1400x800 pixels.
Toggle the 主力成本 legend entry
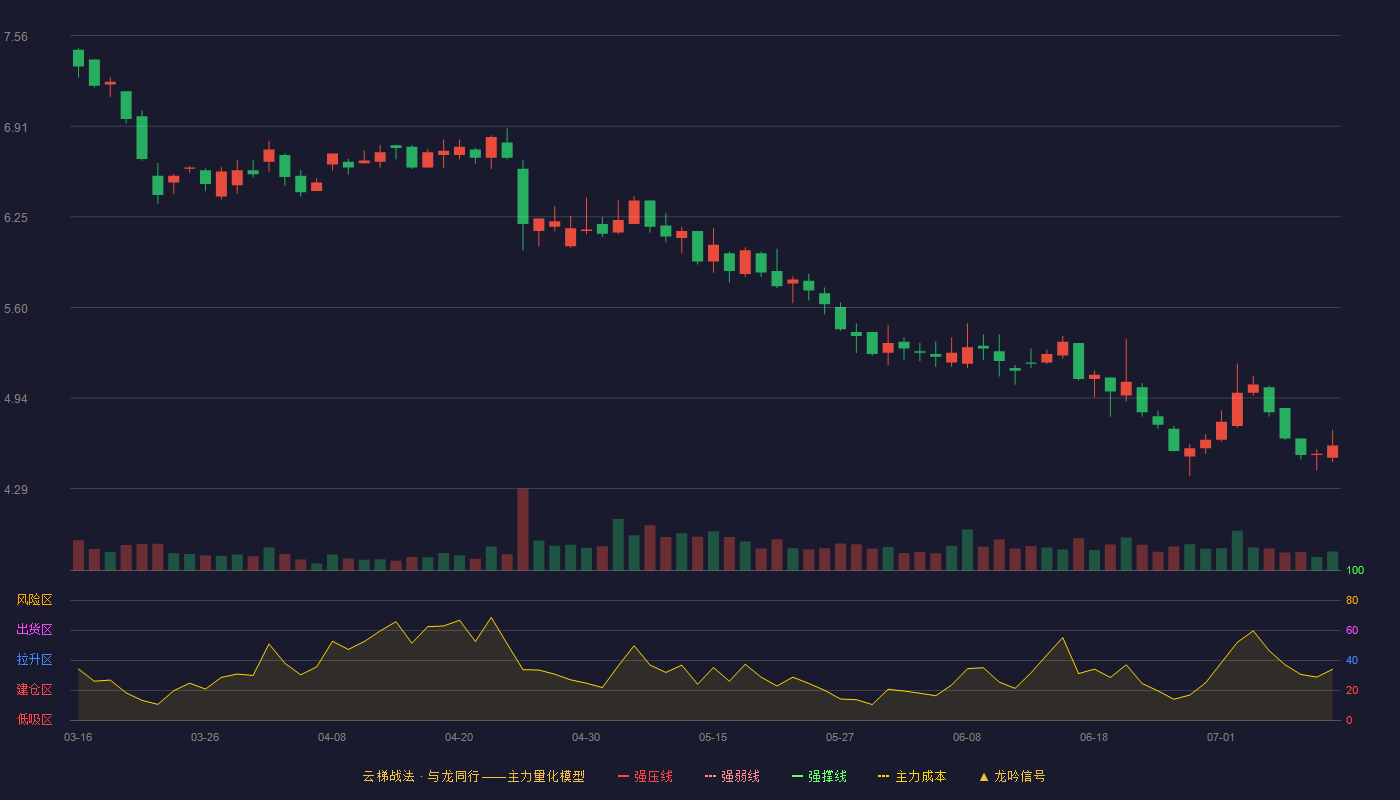[912, 776]
